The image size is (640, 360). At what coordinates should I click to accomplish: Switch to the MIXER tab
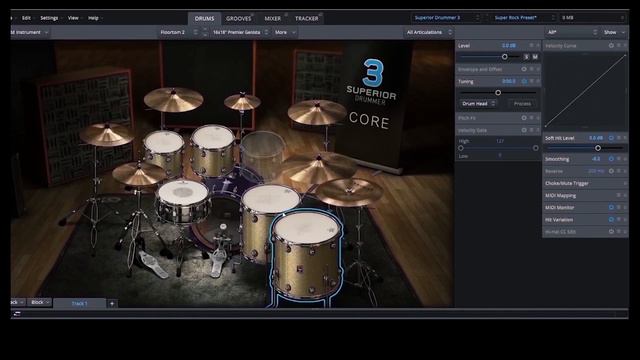tap(273, 18)
